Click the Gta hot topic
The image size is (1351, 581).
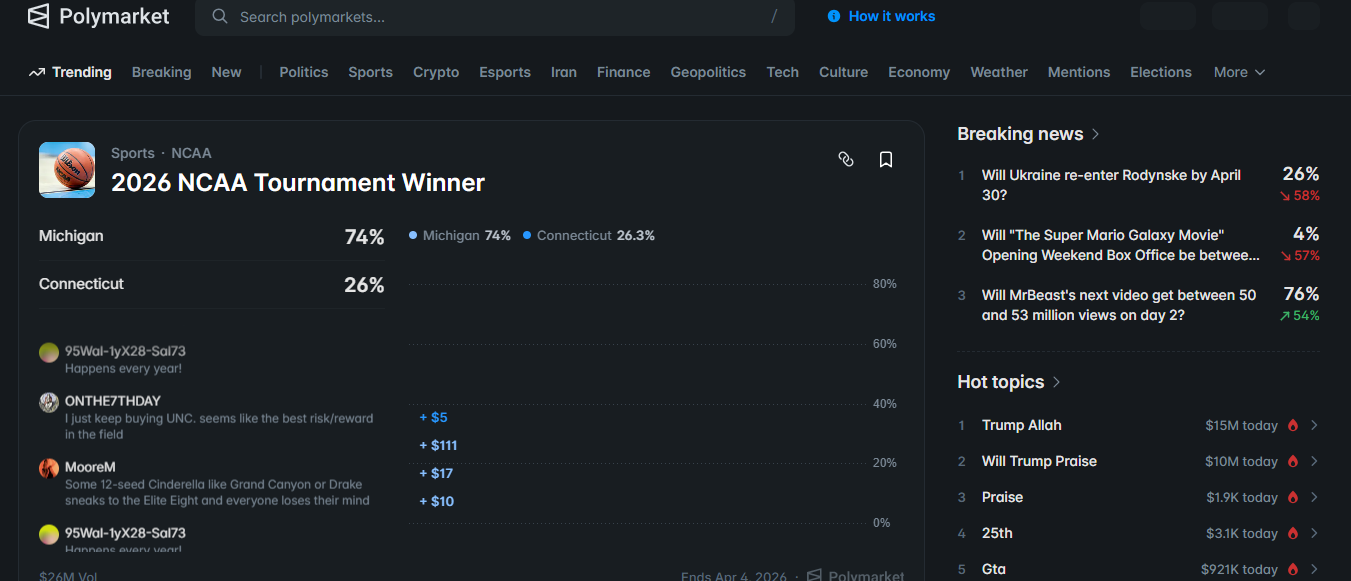(x=994, y=569)
